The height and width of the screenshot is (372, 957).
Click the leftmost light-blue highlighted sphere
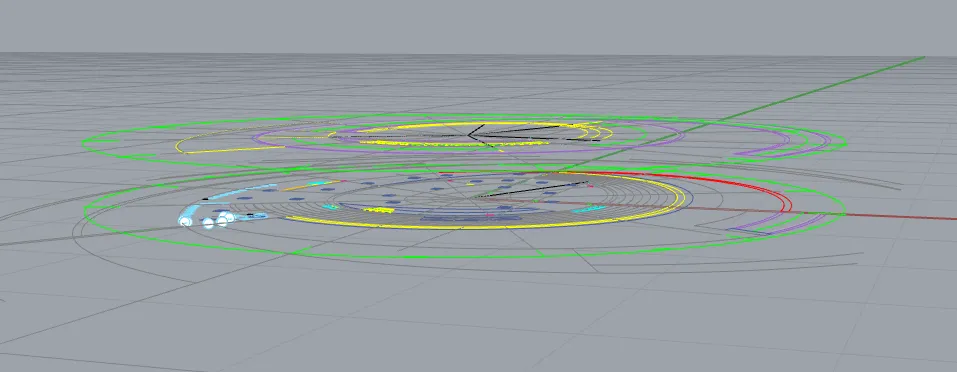pos(186,221)
